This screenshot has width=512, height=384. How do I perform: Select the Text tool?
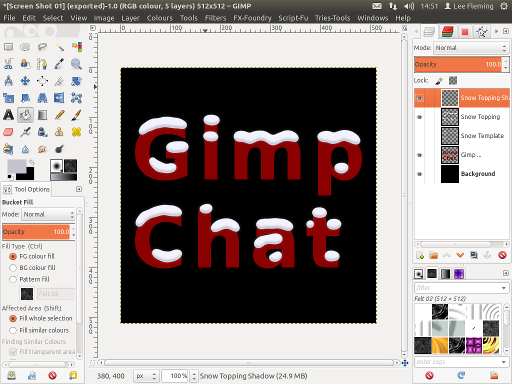click(x=9, y=115)
